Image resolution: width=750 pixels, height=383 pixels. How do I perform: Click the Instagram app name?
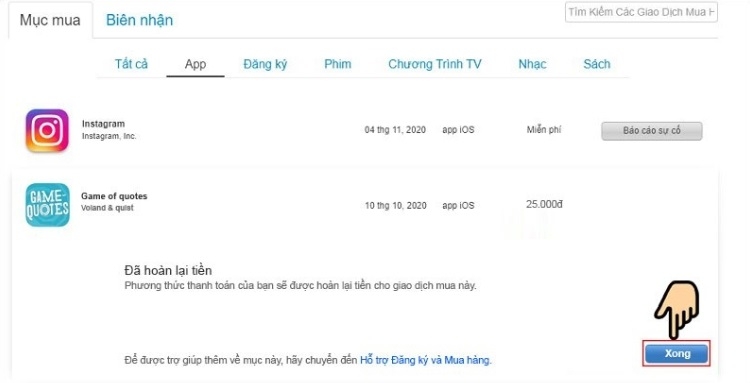click(103, 124)
